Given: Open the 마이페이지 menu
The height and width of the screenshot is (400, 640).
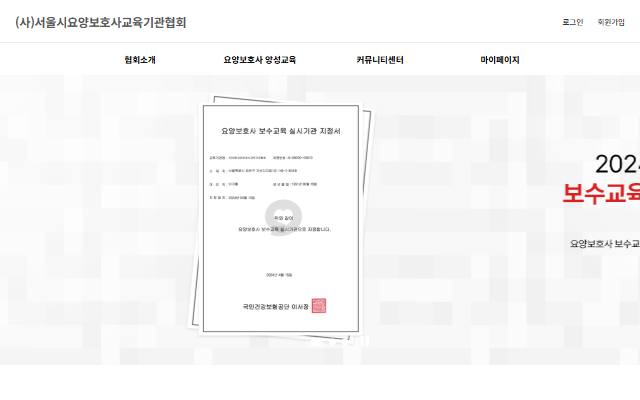Looking at the screenshot, I should (x=500, y=60).
